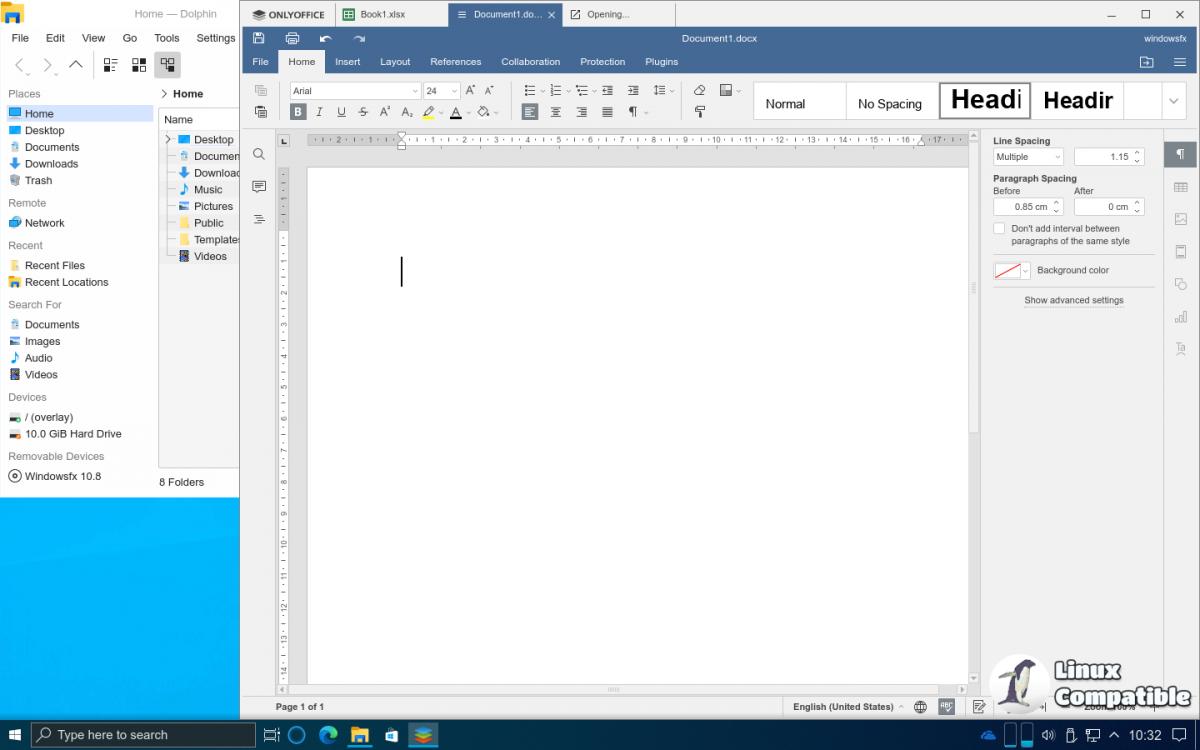The height and width of the screenshot is (750, 1200).
Task: Apply strikethrough using the toolbar icon
Action: point(363,112)
